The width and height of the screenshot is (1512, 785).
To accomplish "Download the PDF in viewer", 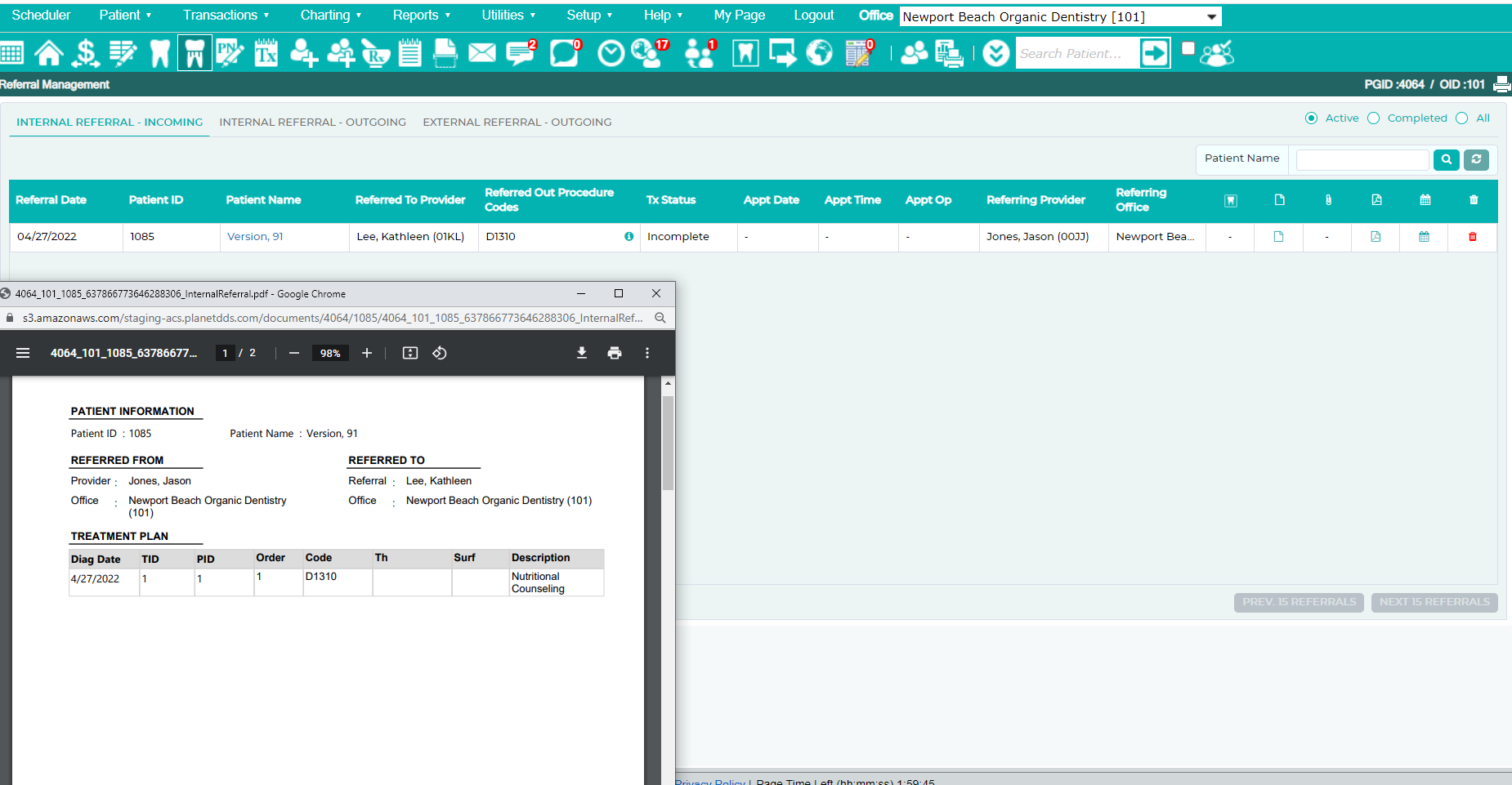I will coord(582,353).
